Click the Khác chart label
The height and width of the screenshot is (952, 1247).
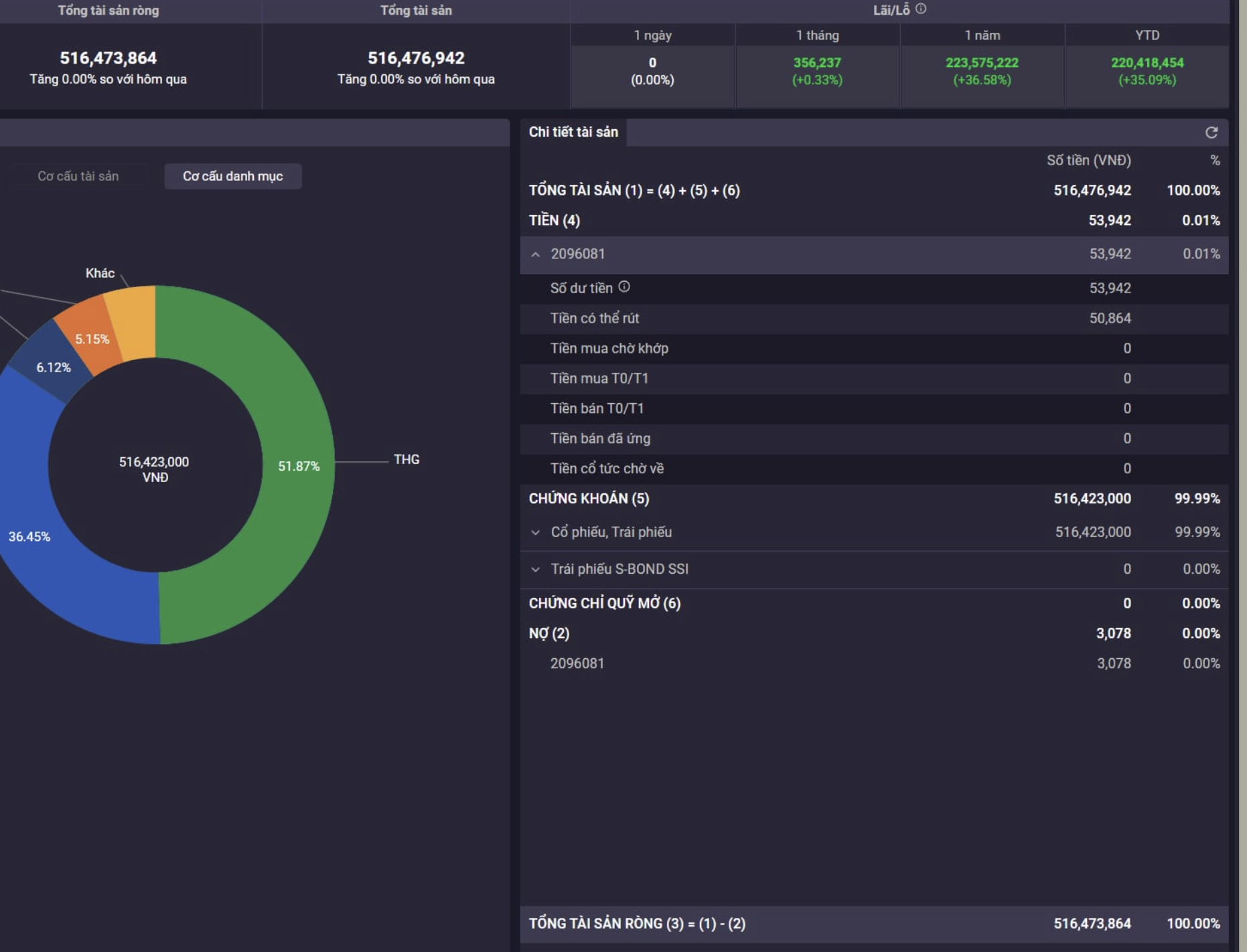[x=100, y=272]
